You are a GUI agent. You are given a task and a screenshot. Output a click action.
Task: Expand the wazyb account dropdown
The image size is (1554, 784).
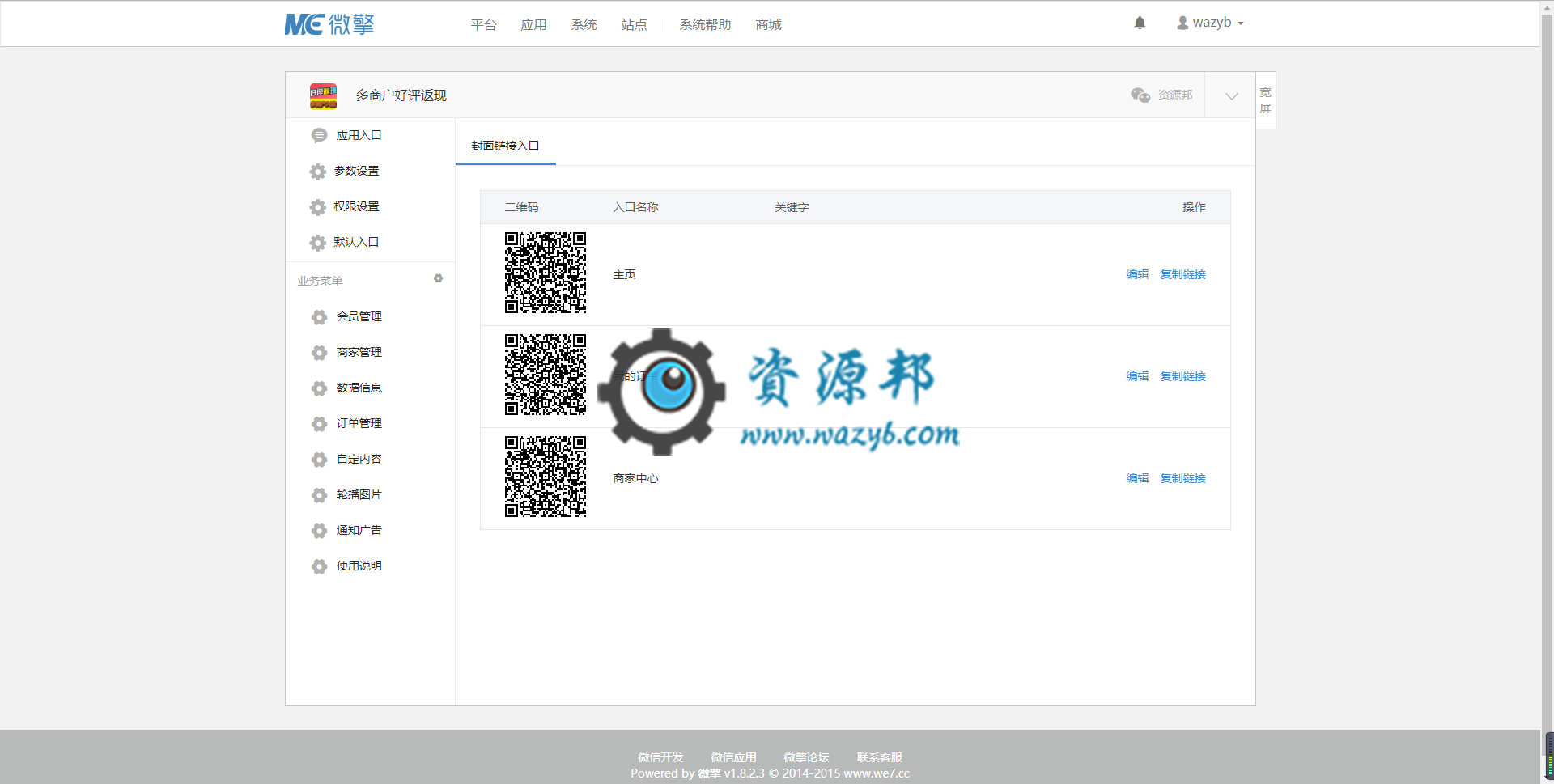[1210, 23]
